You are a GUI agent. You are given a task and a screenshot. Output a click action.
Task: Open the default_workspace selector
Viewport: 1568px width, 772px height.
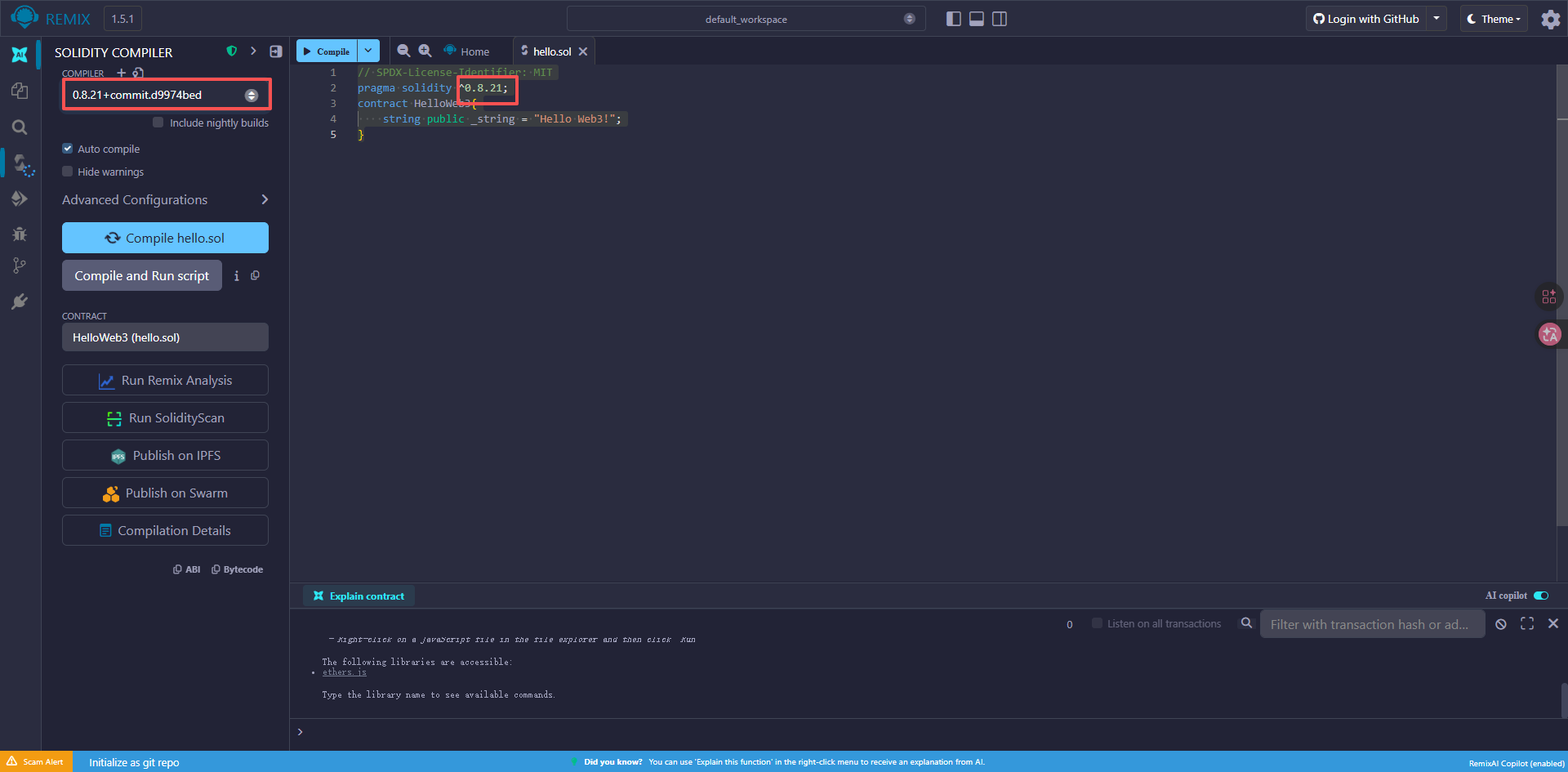coord(746,19)
